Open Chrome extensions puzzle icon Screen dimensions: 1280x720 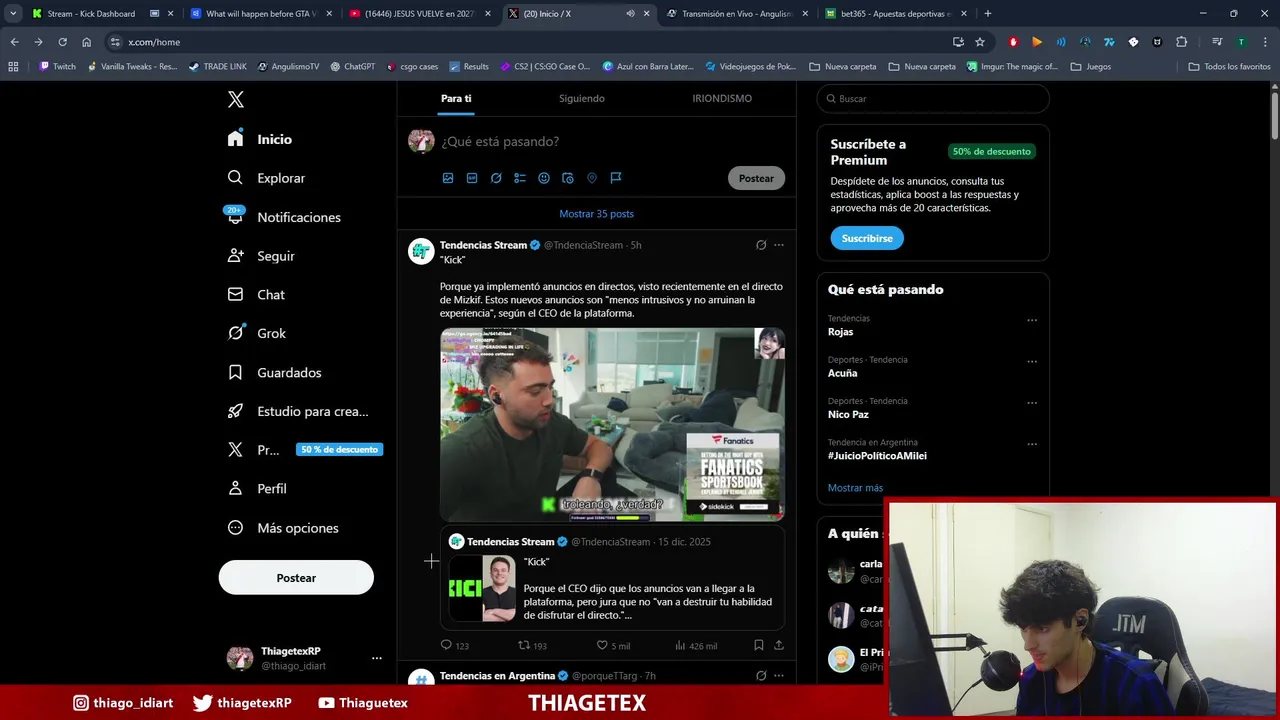click(1181, 42)
